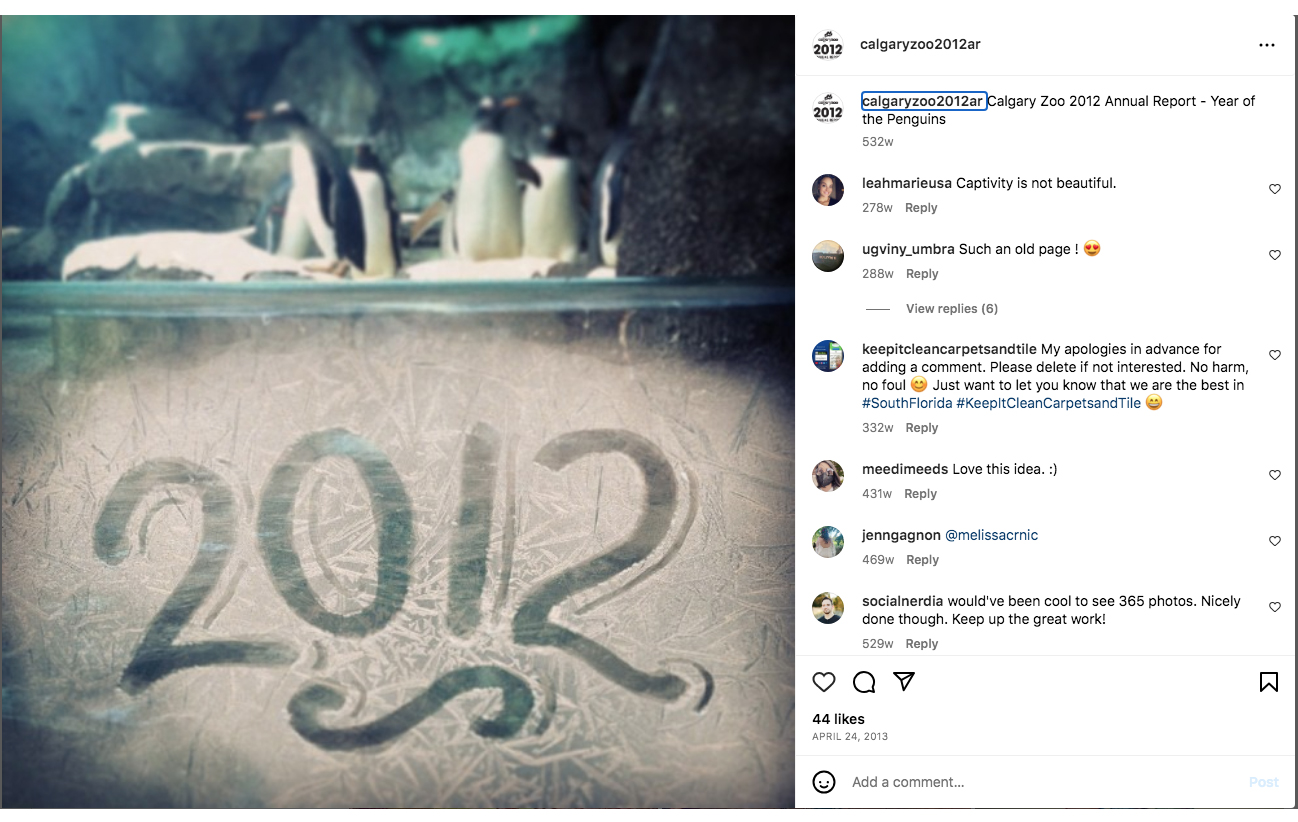The image size is (1298, 822).
Task: Expand View replies (6)
Action: (952, 309)
